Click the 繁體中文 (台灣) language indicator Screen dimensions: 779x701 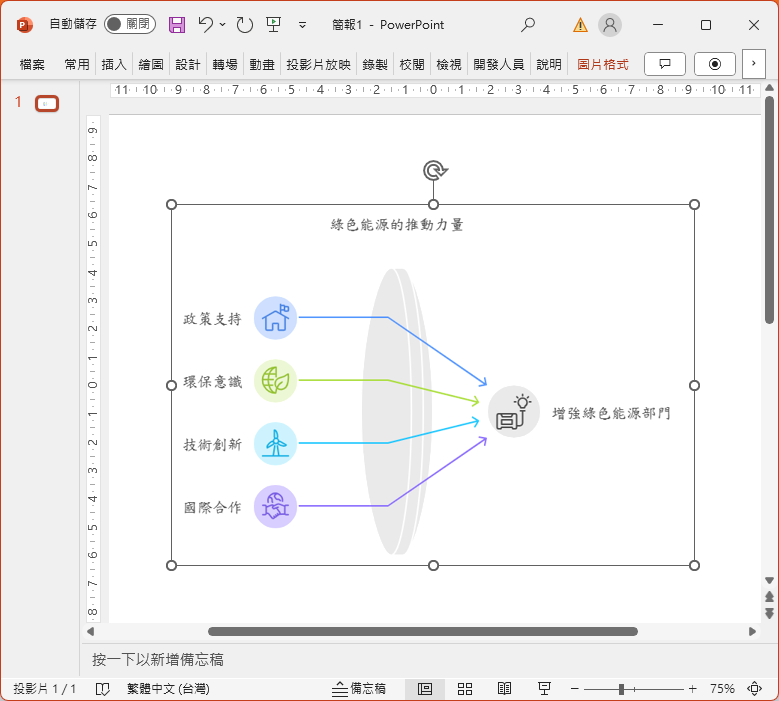[x=168, y=689]
